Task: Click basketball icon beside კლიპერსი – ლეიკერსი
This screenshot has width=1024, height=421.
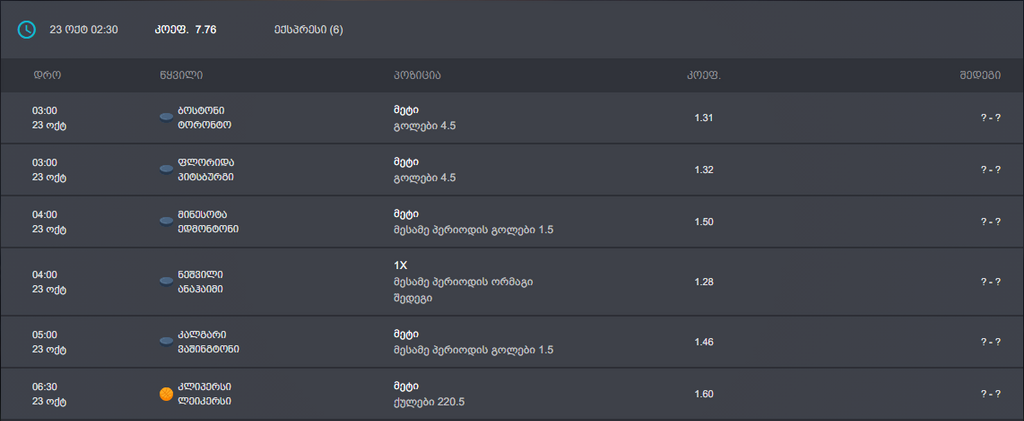Action: (x=166, y=394)
